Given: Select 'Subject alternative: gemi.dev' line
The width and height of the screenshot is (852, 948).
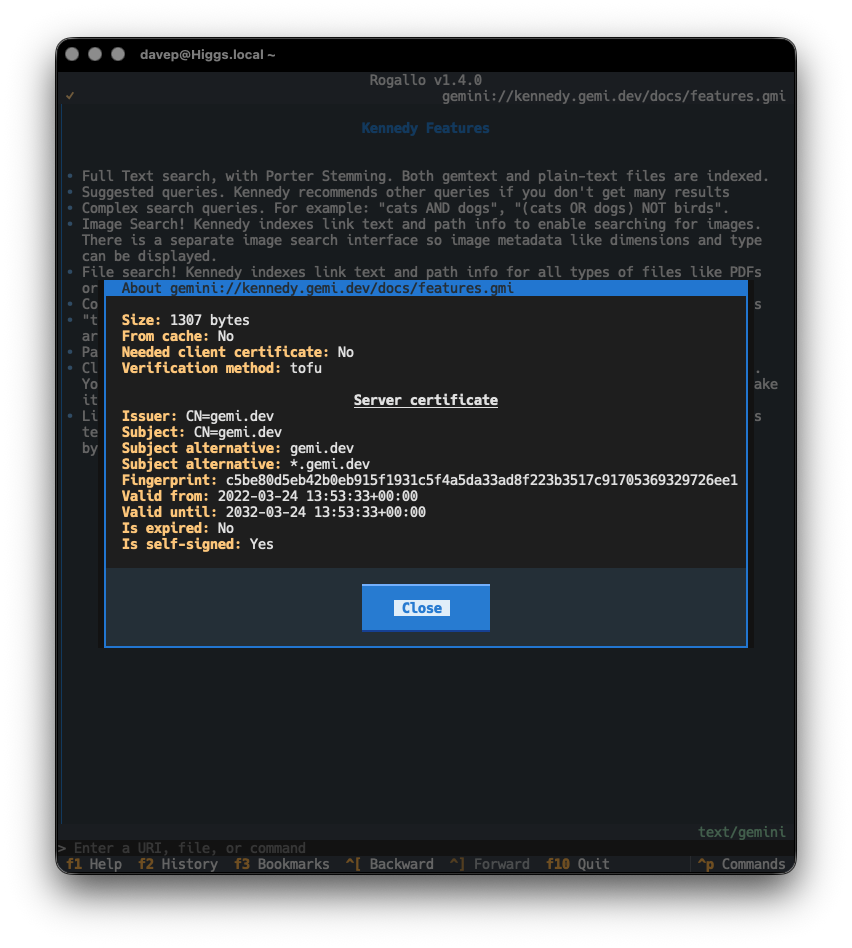Looking at the screenshot, I should 237,448.
